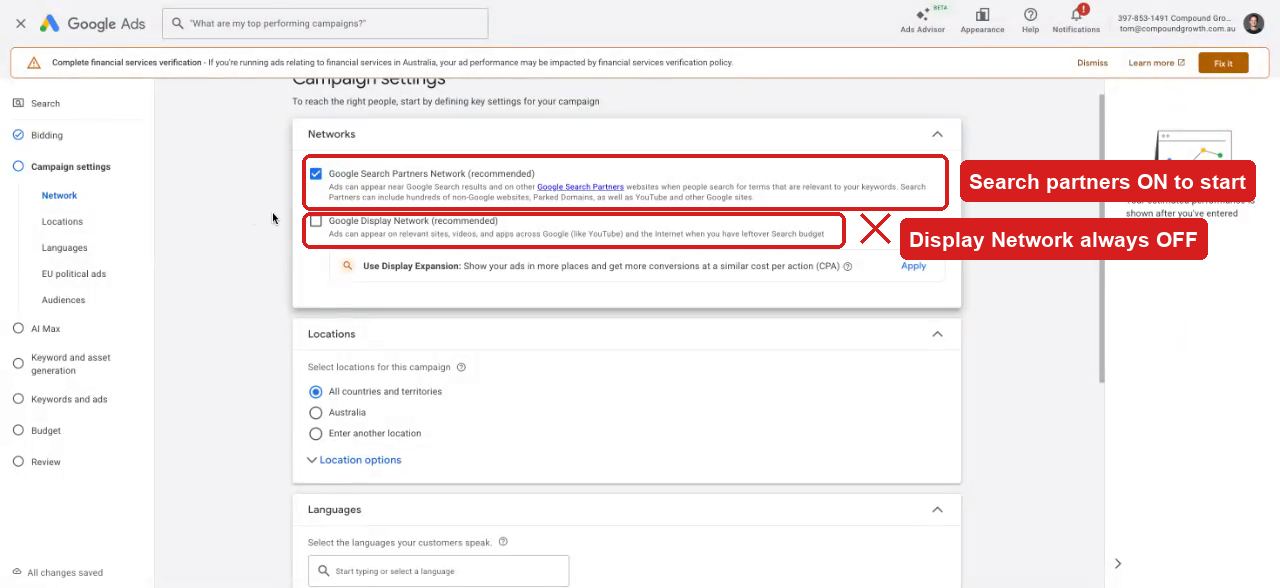The height and width of the screenshot is (588, 1280).
Task: Click the completed Bidding step icon
Action: click(x=18, y=135)
